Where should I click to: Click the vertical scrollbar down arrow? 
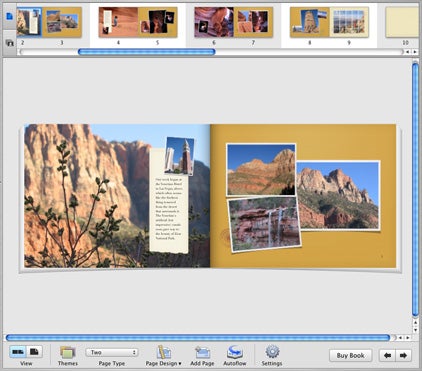(415, 330)
